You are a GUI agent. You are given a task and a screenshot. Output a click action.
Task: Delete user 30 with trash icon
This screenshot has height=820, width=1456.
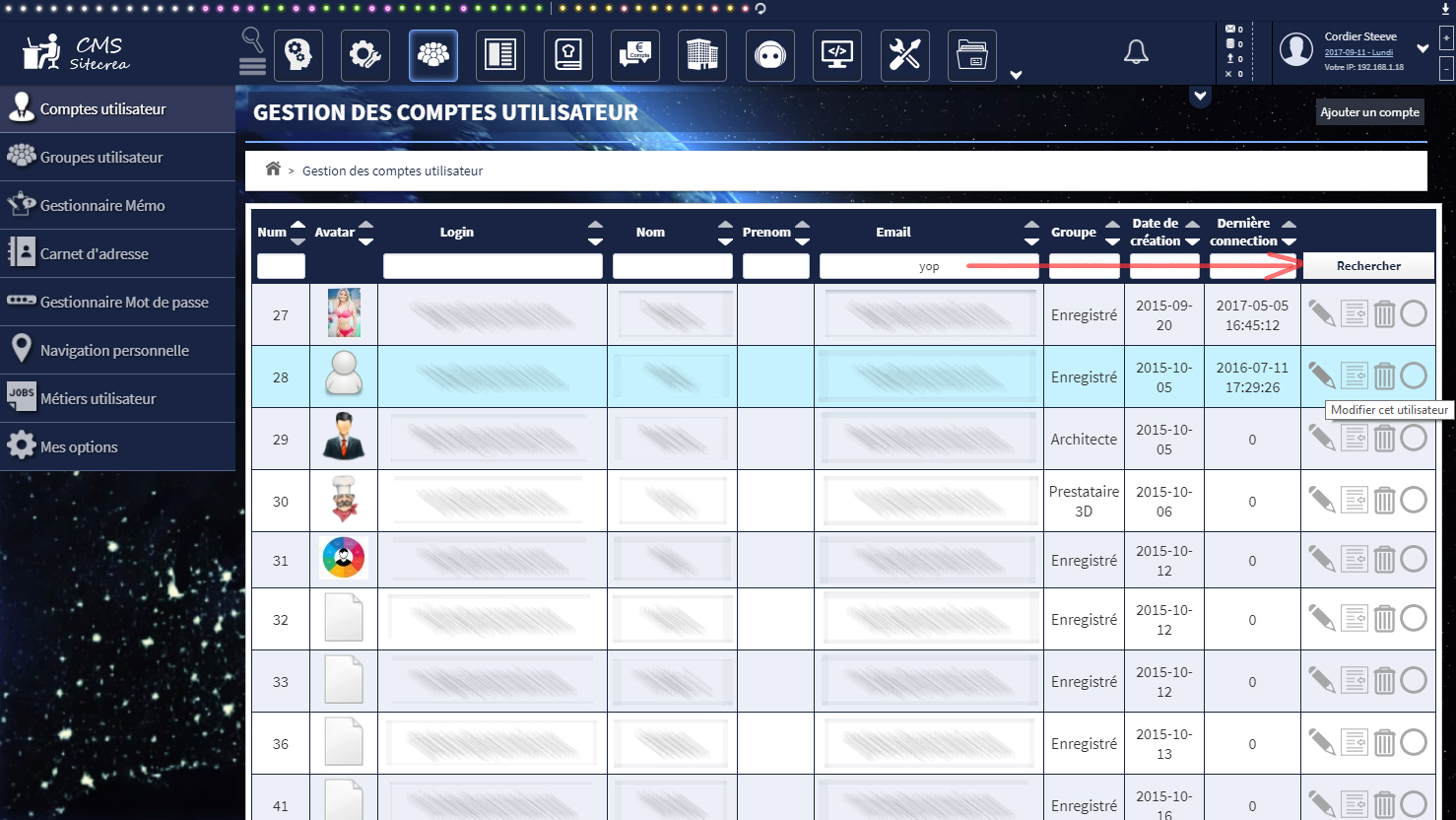point(1384,500)
